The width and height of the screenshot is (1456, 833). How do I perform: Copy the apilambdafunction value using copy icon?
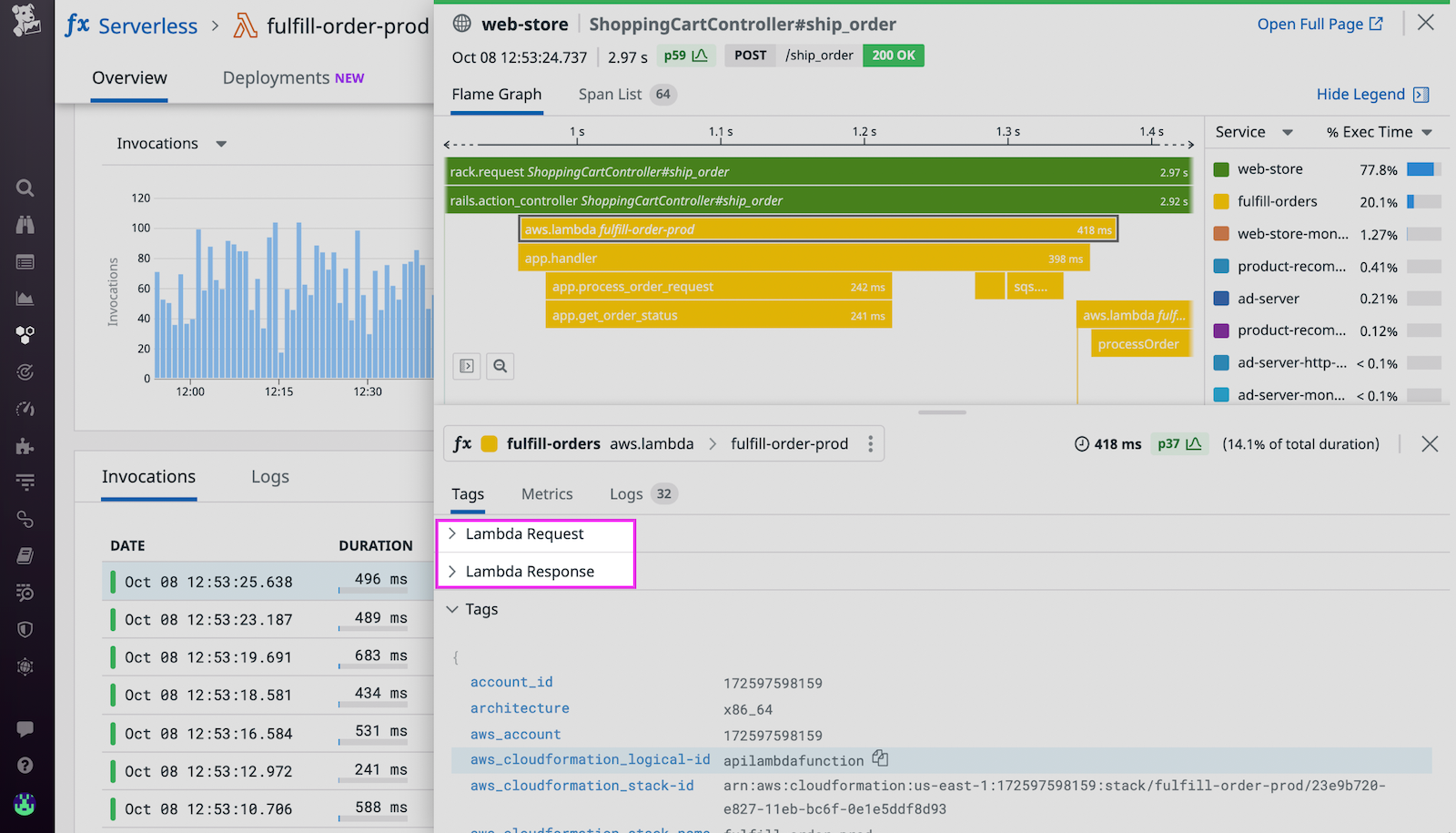tap(879, 757)
